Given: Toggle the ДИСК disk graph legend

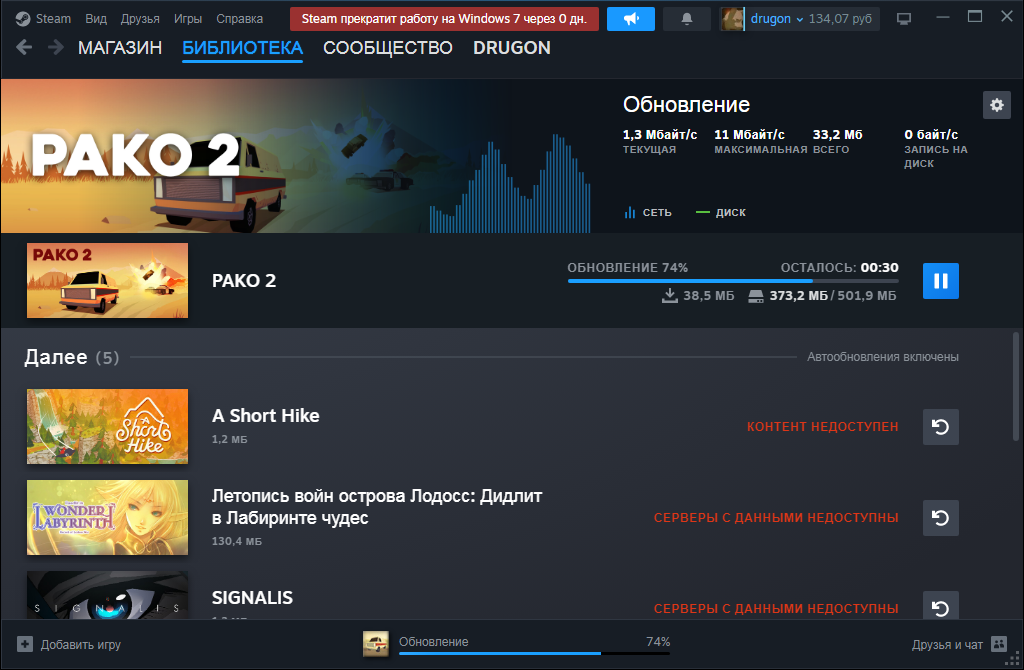Looking at the screenshot, I should (x=721, y=212).
